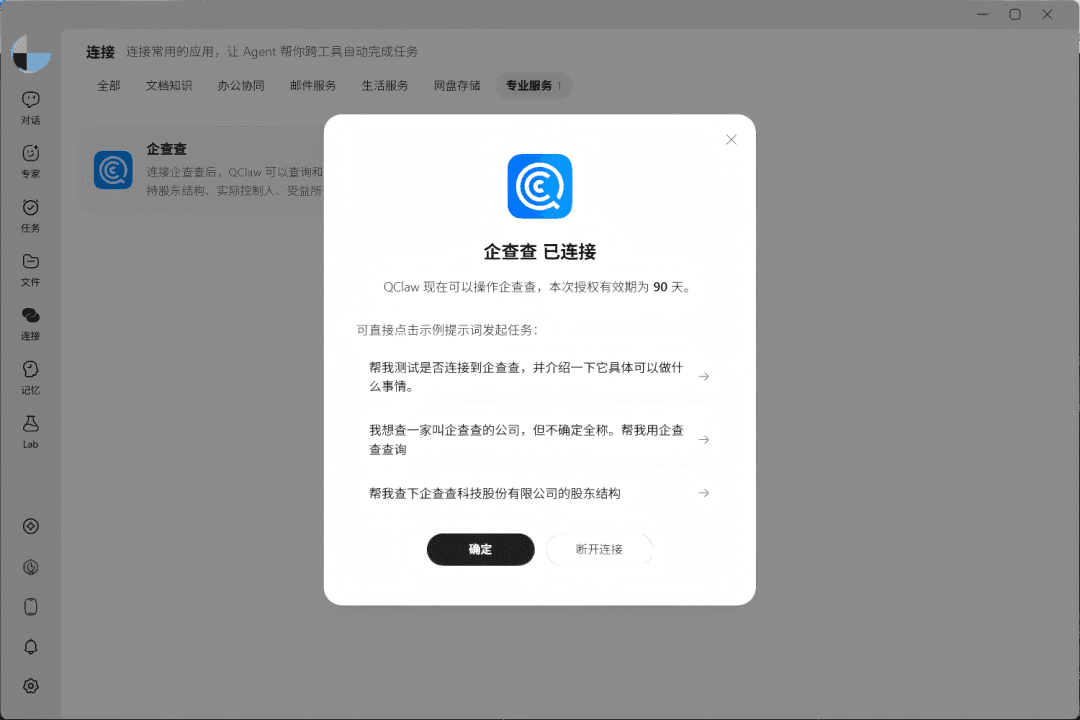Close the application window
The image size is (1080, 720).
click(1047, 14)
